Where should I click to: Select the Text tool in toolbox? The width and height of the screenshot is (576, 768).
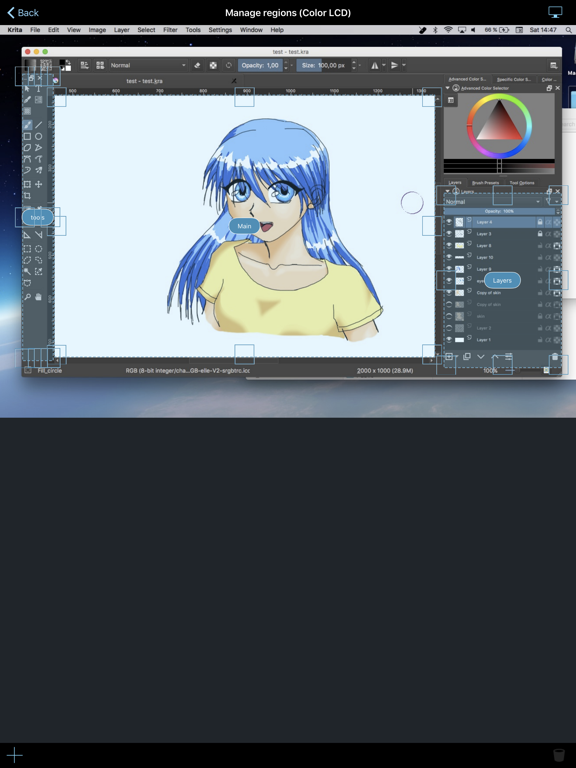[x=39, y=89]
